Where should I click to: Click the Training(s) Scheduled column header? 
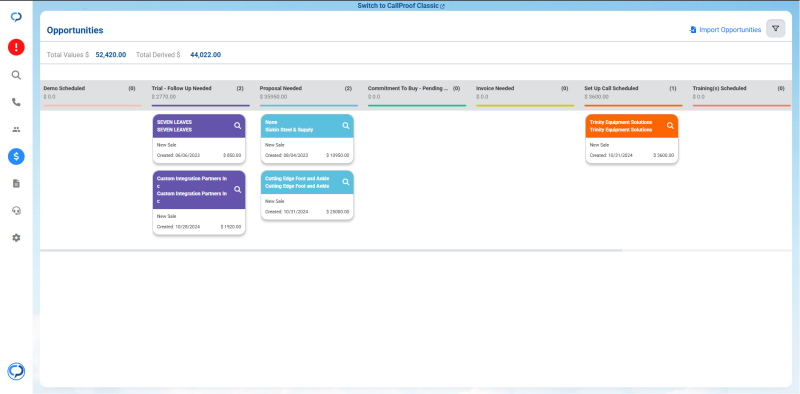tap(719, 88)
